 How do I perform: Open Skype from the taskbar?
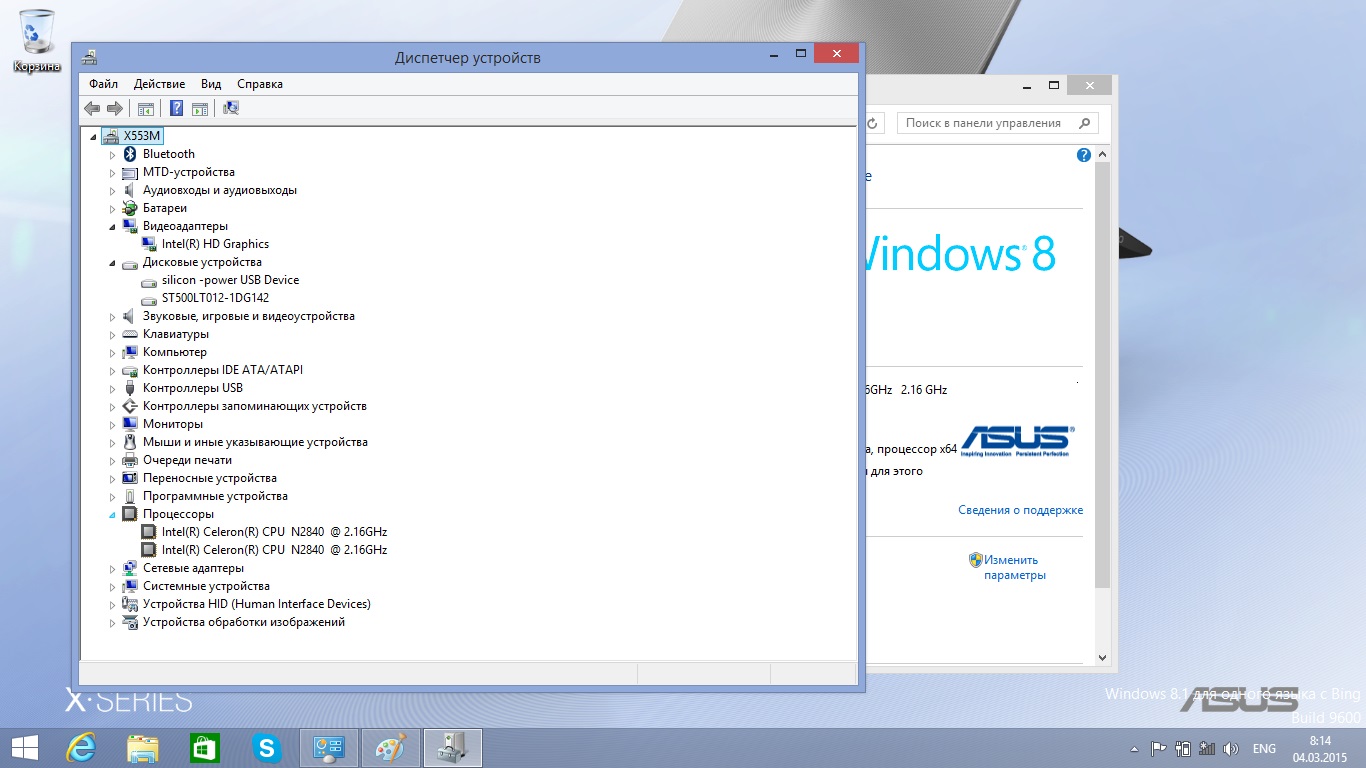tap(267, 748)
